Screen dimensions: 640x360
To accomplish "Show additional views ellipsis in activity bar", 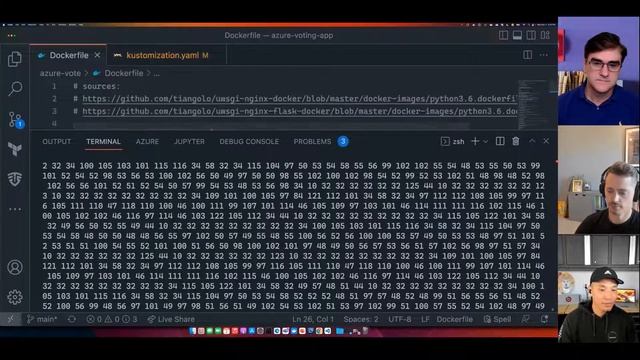I will tap(15, 209).
